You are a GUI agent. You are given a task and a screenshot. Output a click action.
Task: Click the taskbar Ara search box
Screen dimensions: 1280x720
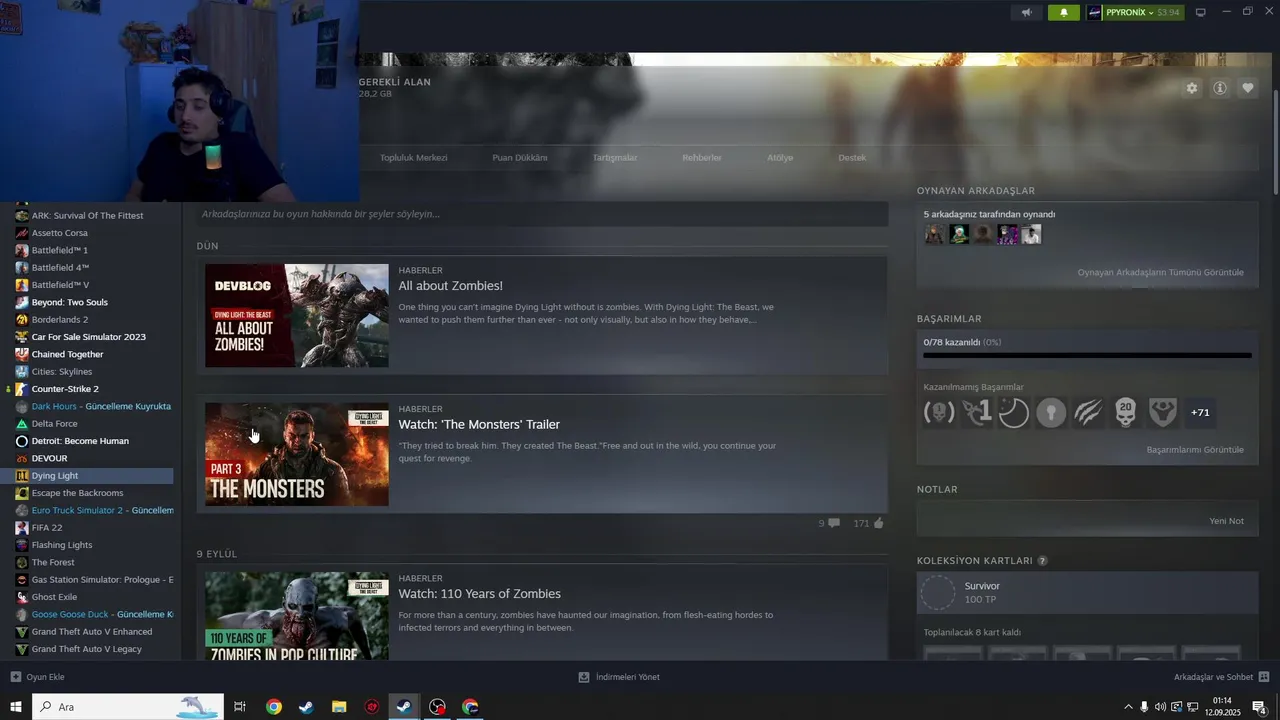coord(128,707)
